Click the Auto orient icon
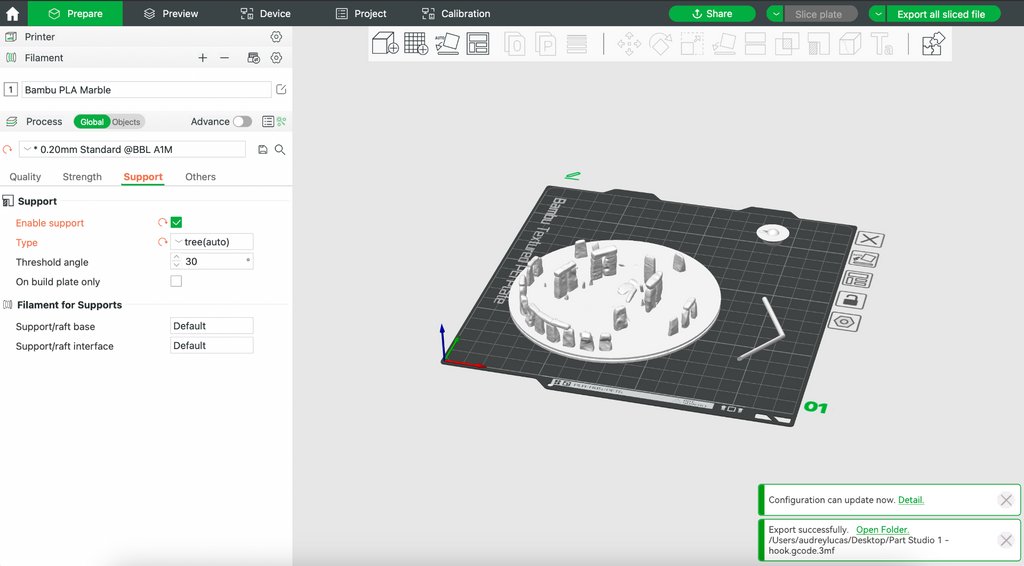 pos(447,44)
